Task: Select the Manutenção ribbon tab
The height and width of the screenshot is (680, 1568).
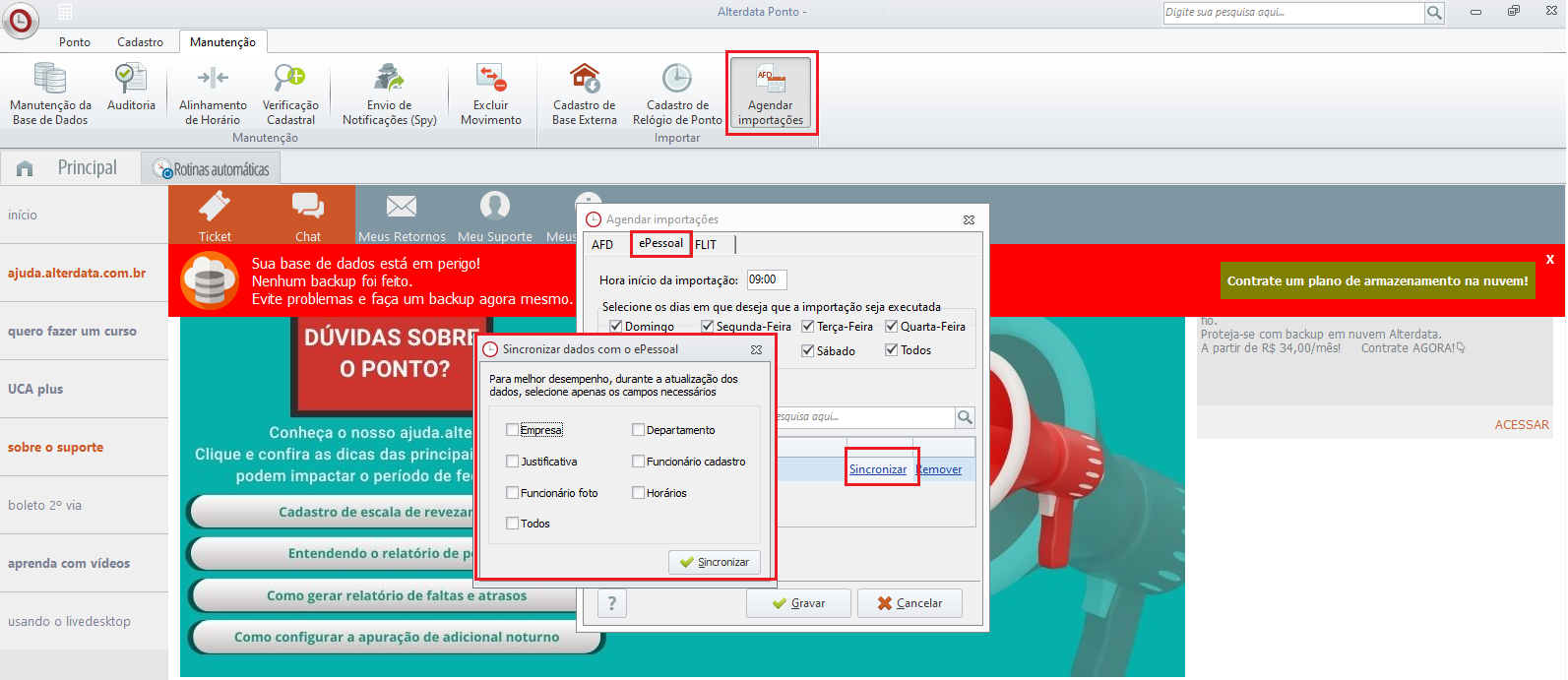Action: pyautogui.click(x=222, y=42)
